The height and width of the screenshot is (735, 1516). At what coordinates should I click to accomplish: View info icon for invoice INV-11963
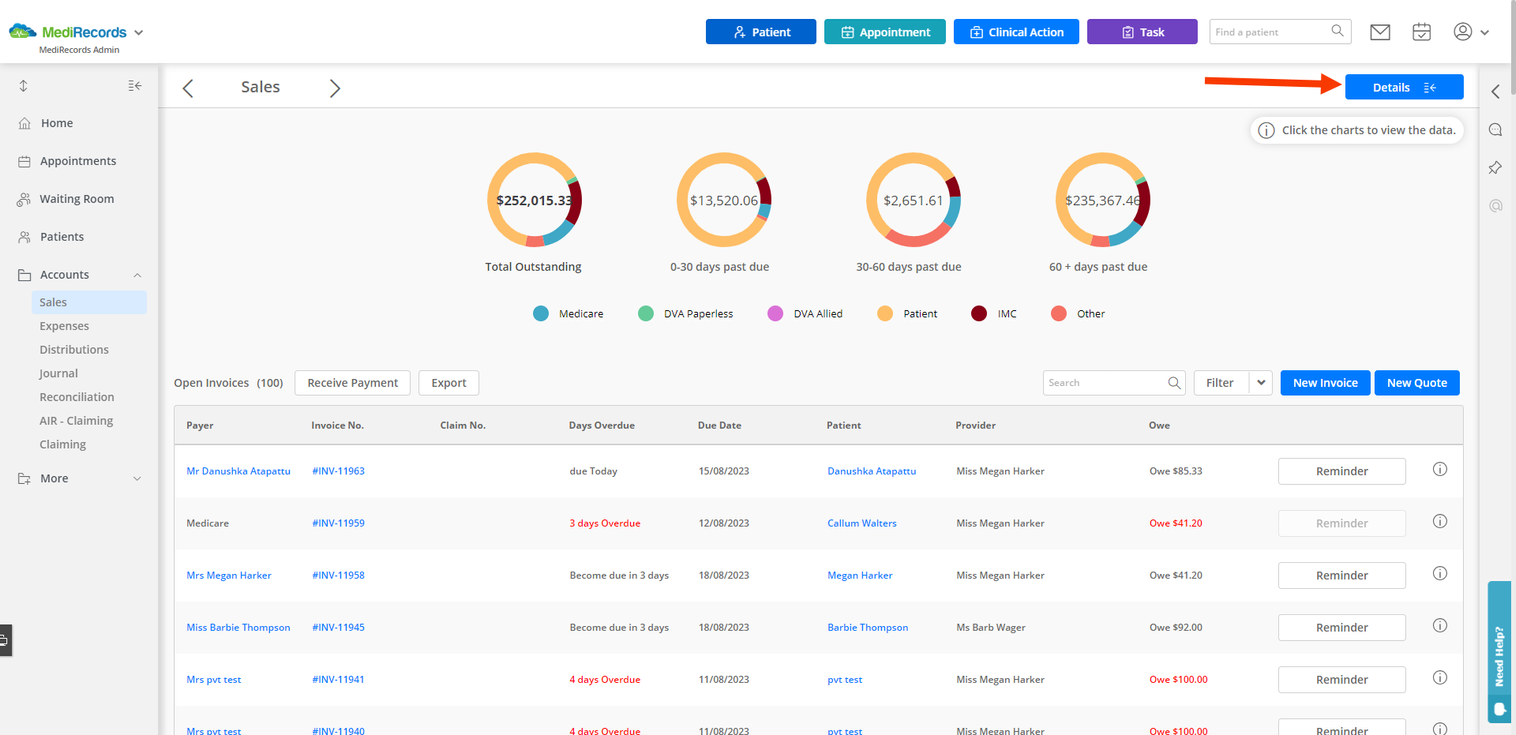1440,469
